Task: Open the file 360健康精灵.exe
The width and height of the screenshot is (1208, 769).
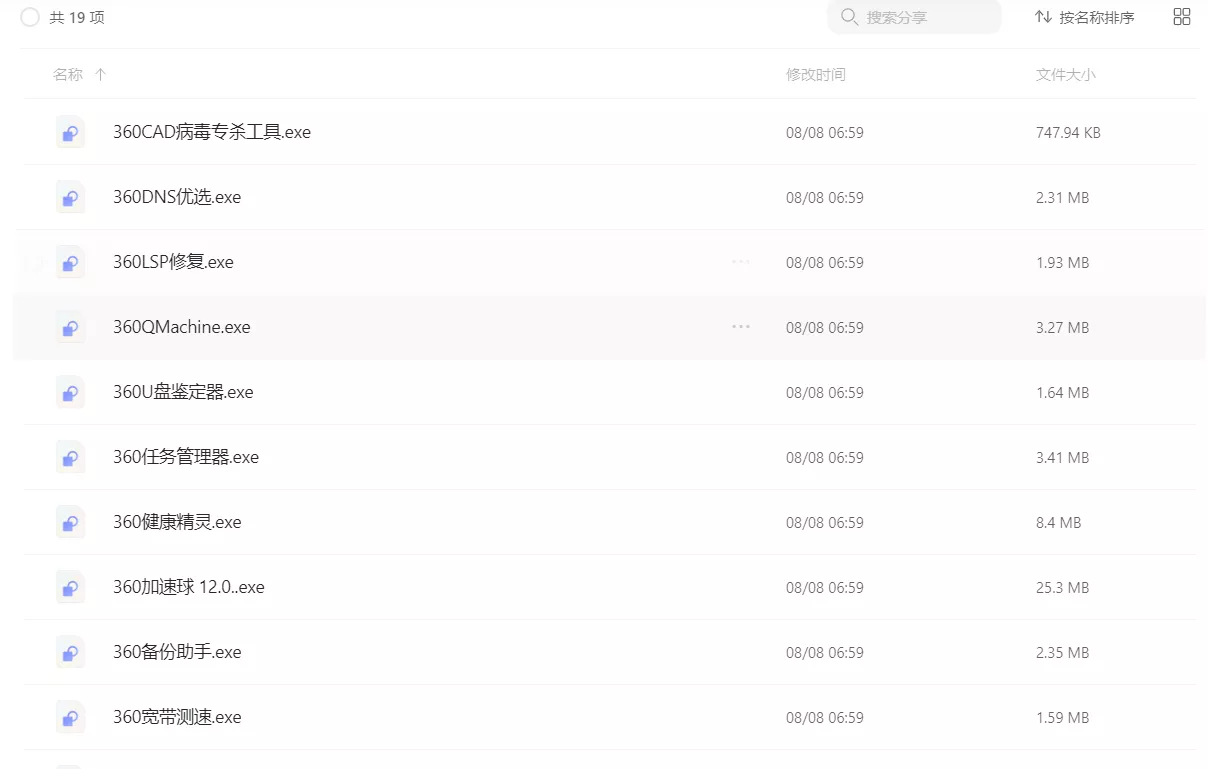Action: tap(177, 522)
